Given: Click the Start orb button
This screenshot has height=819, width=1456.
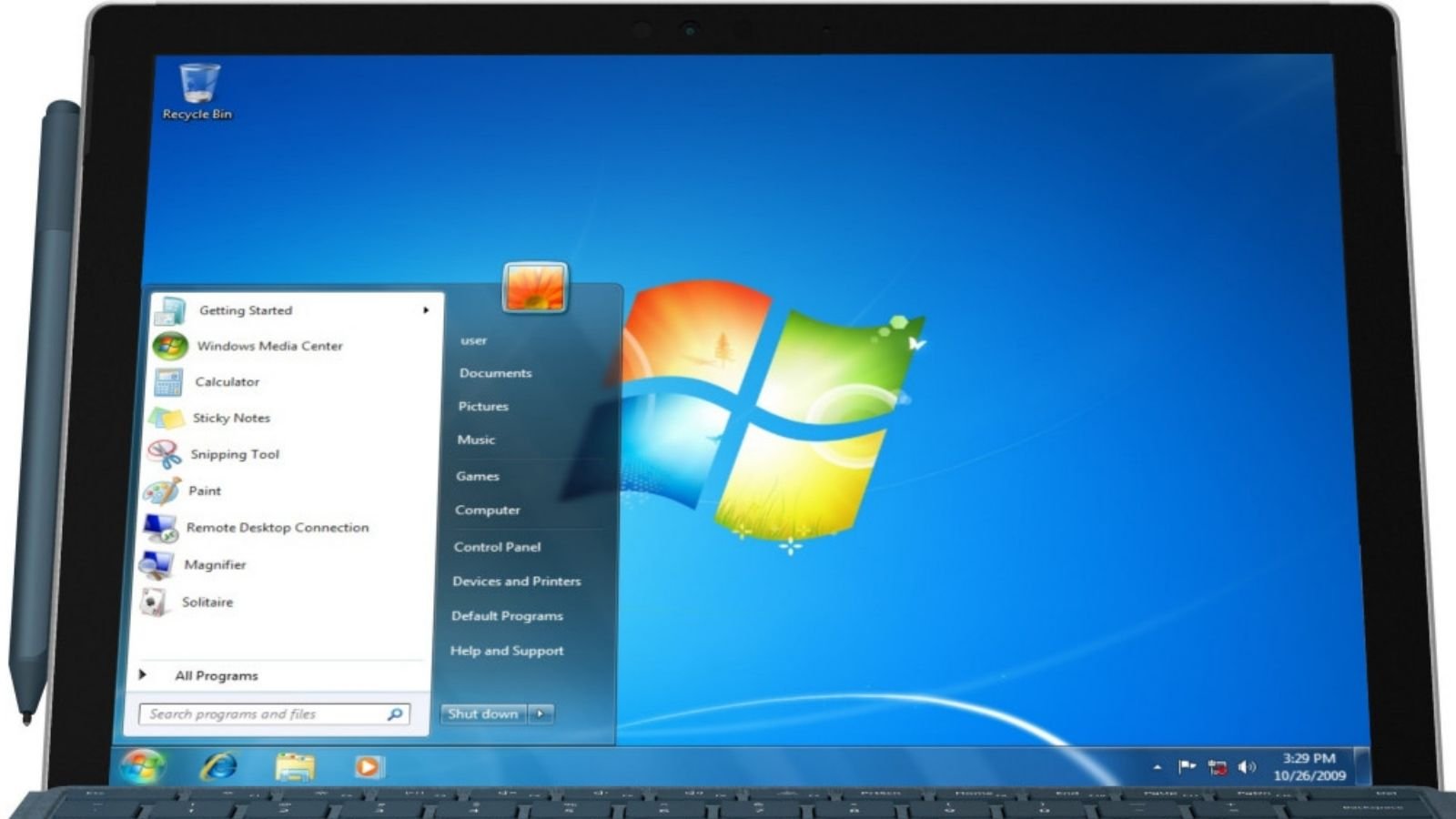Looking at the screenshot, I should click(142, 766).
